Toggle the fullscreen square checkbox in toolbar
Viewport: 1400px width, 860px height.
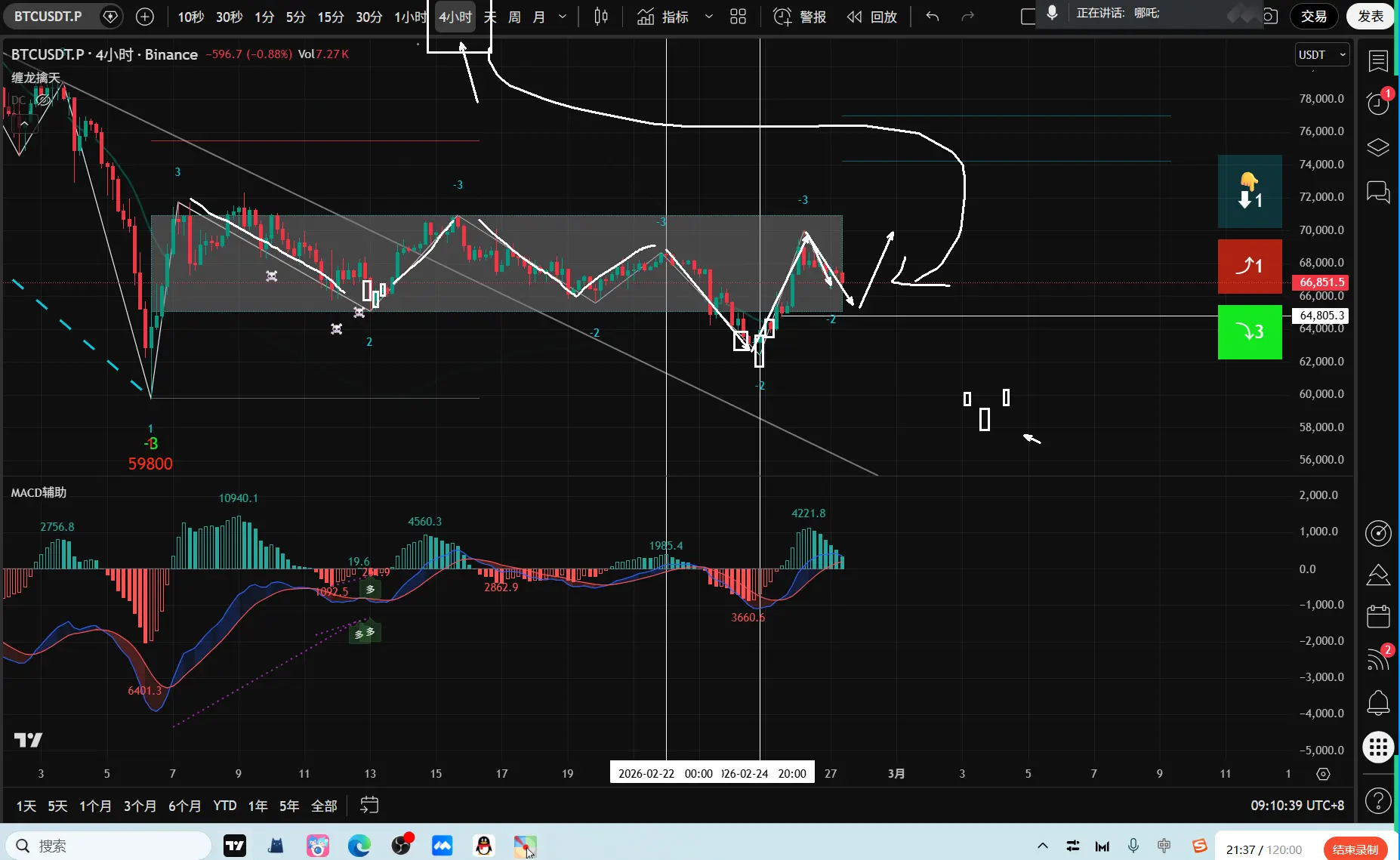[1028, 17]
